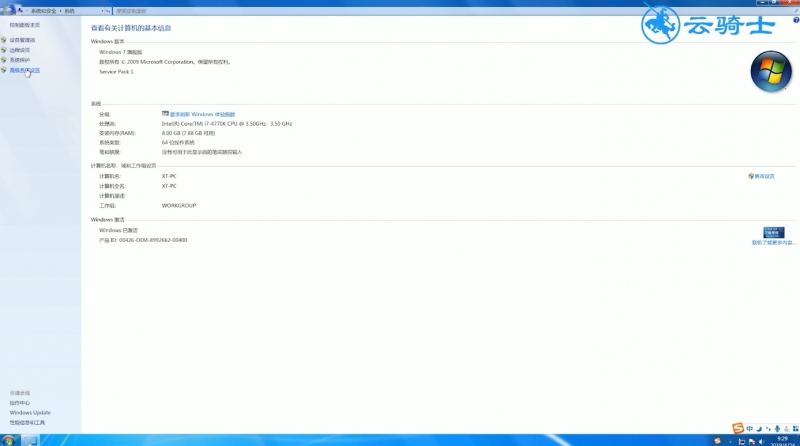The width and height of the screenshot is (800, 446).
Task: Click the soft keyboard icon on Sogou bar
Action: coord(787,429)
